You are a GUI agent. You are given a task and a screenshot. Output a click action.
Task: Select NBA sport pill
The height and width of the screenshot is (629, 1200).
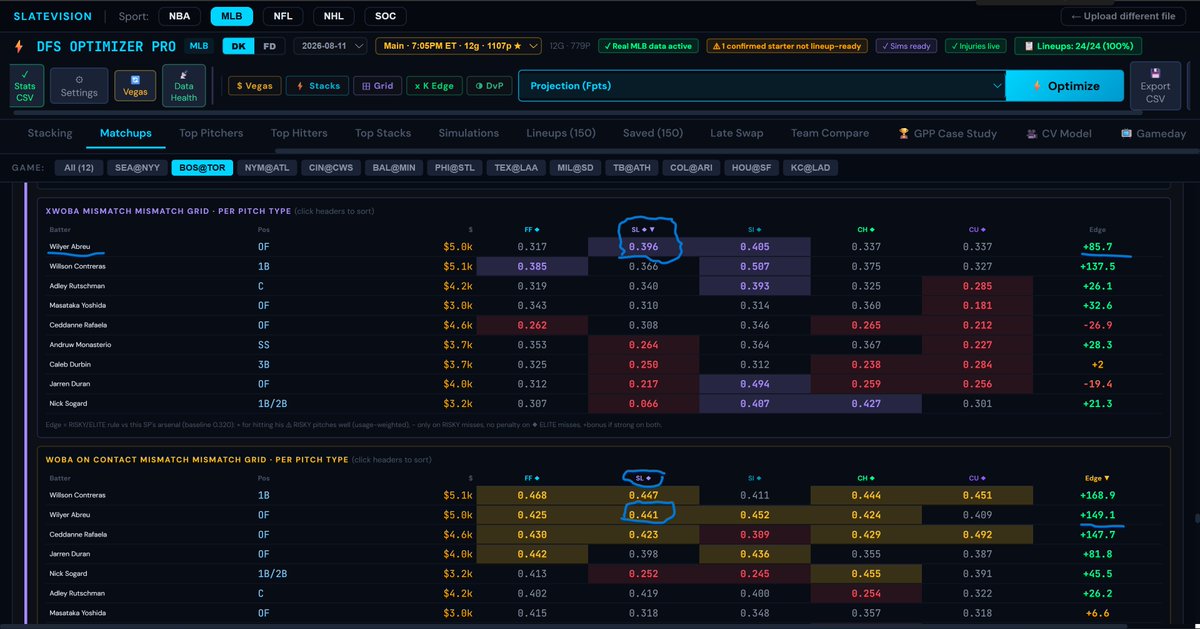click(180, 16)
